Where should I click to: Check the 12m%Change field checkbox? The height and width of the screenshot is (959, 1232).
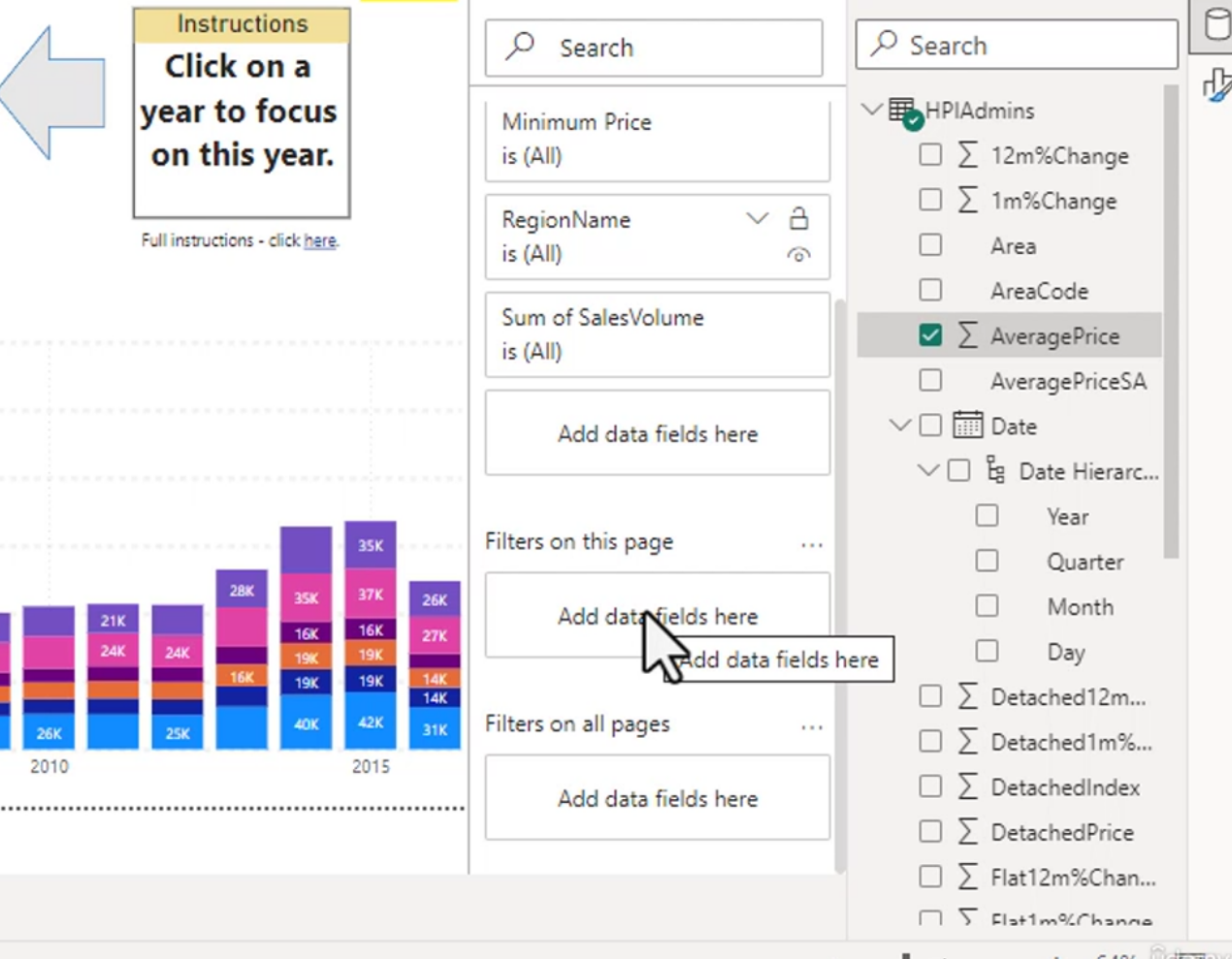(x=930, y=154)
